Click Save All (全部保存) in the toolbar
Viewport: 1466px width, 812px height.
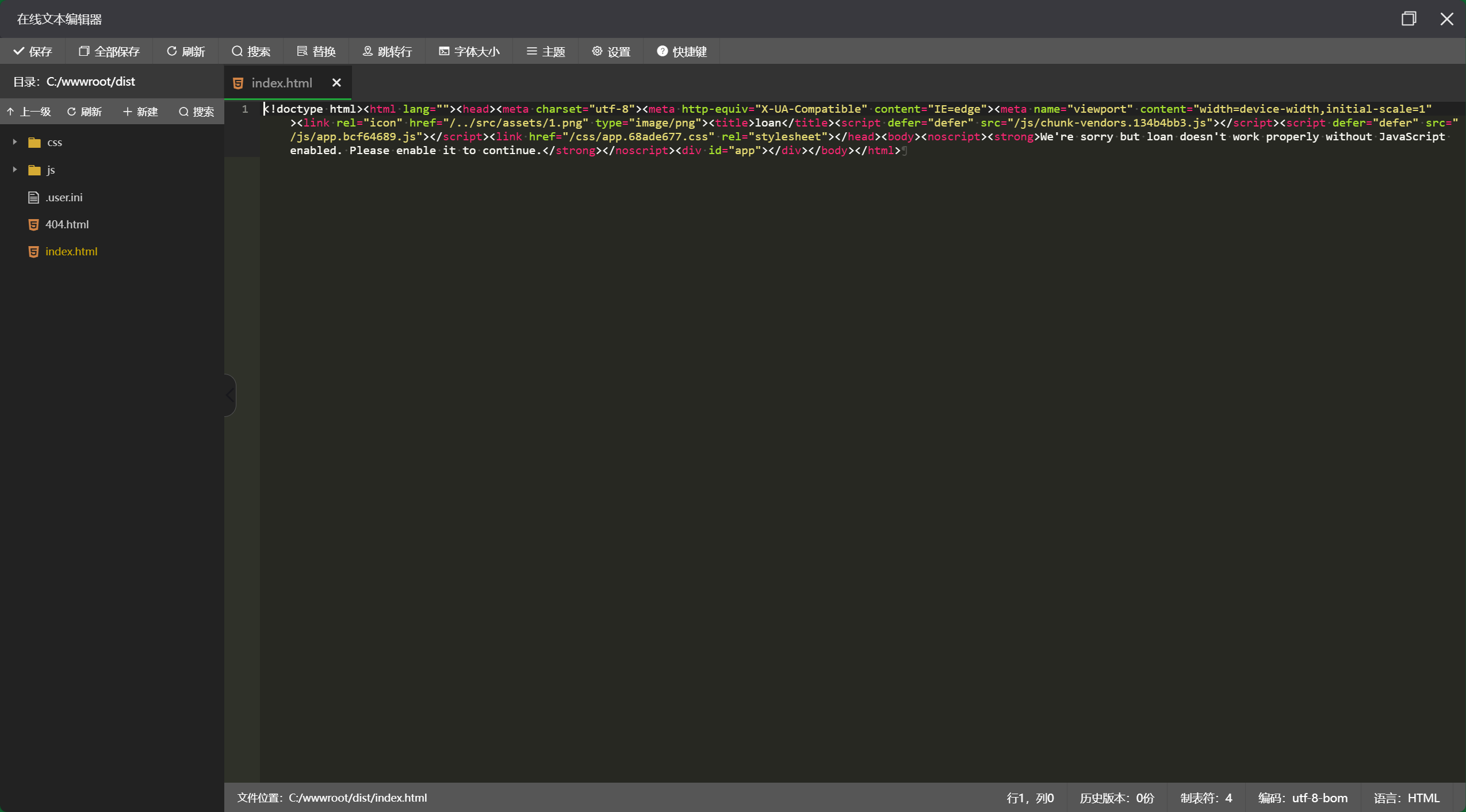coord(109,52)
